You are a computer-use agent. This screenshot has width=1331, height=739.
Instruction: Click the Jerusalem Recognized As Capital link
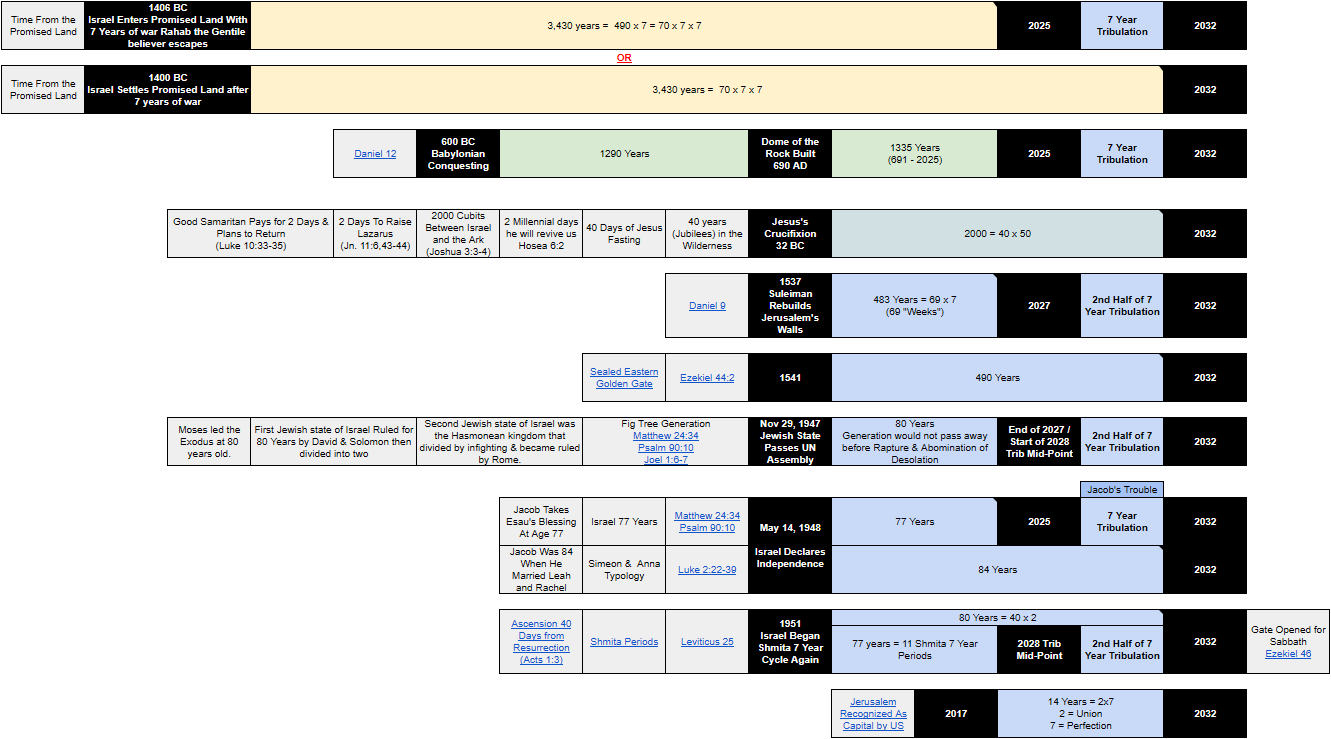click(873, 714)
